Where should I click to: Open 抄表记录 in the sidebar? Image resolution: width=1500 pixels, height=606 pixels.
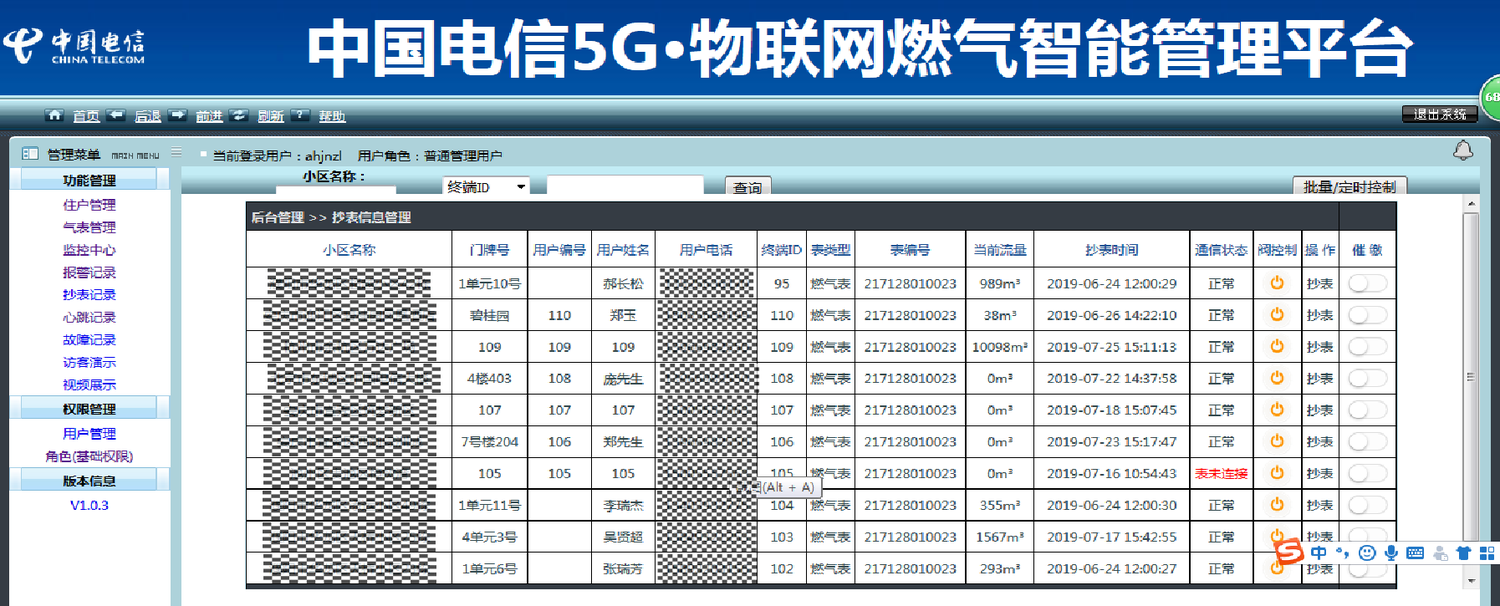point(89,294)
